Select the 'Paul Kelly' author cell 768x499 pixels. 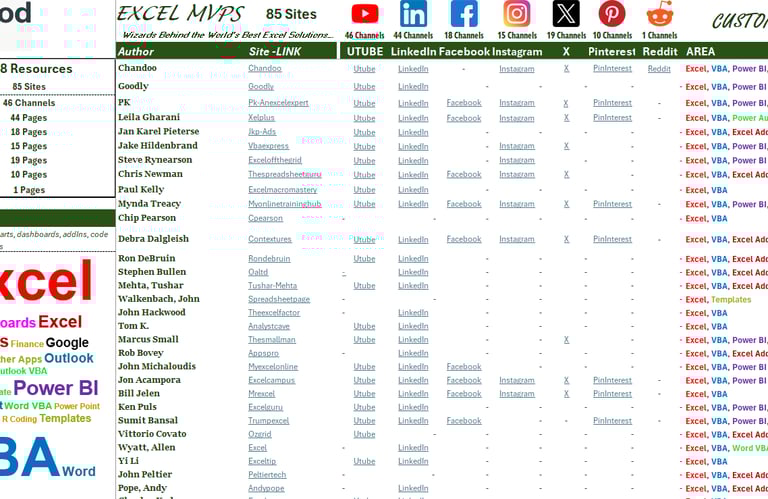tap(141, 190)
